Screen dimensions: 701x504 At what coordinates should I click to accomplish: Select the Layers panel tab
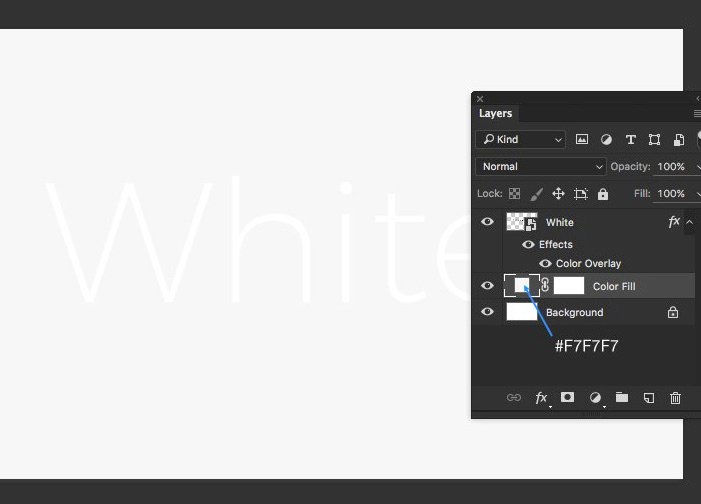click(496, 114)
